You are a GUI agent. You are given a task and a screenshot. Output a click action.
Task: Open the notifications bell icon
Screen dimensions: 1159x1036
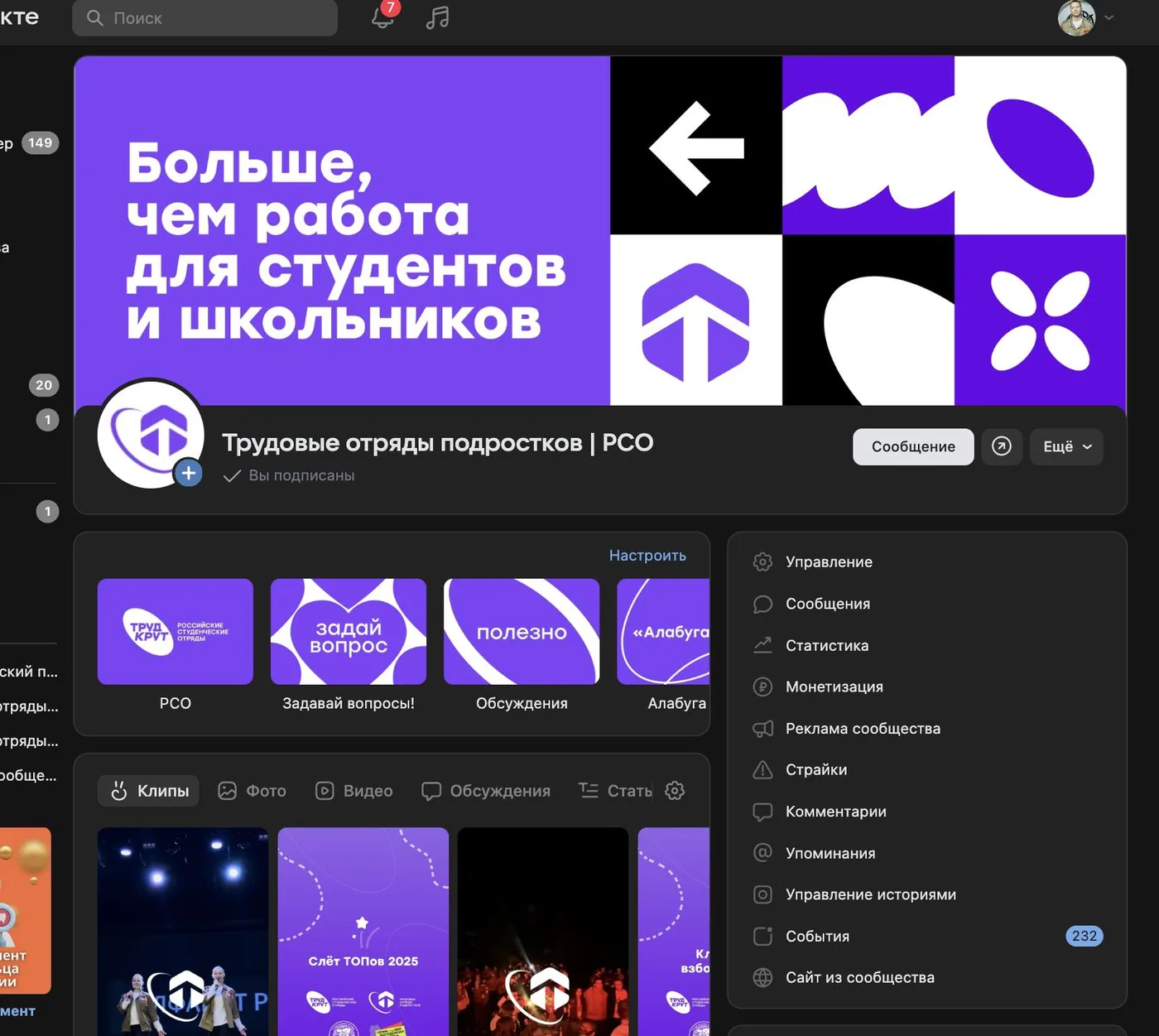click(x=382, y=18)
